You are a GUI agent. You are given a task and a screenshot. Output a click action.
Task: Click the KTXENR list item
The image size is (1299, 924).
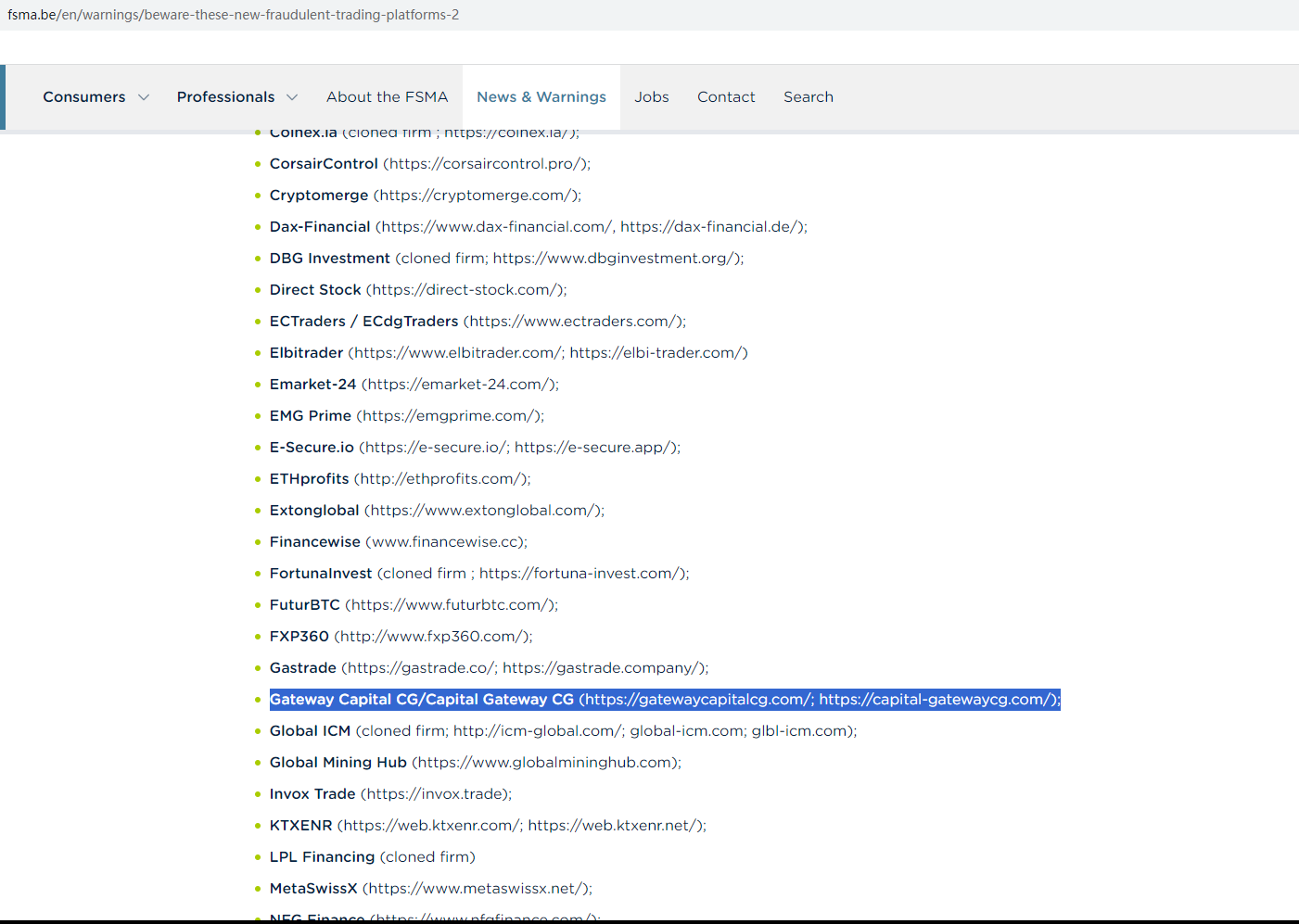click(300, 826)
